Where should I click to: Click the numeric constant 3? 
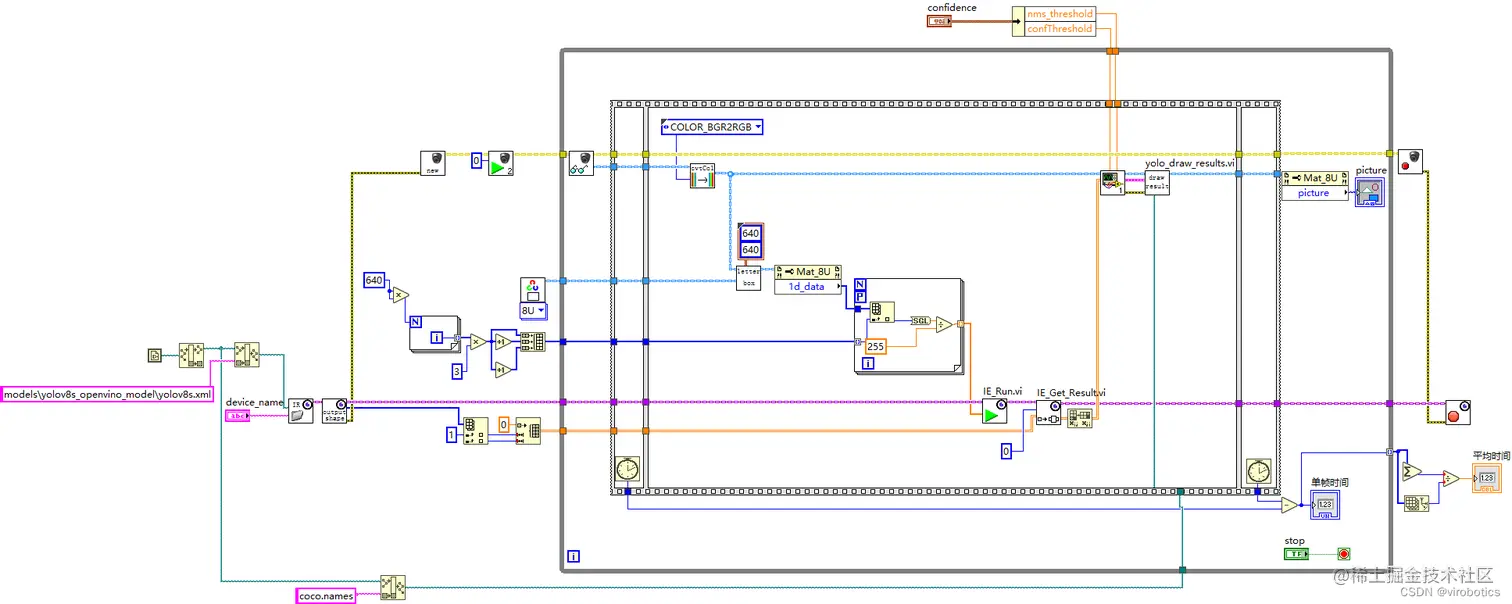[x=457, y=371]
